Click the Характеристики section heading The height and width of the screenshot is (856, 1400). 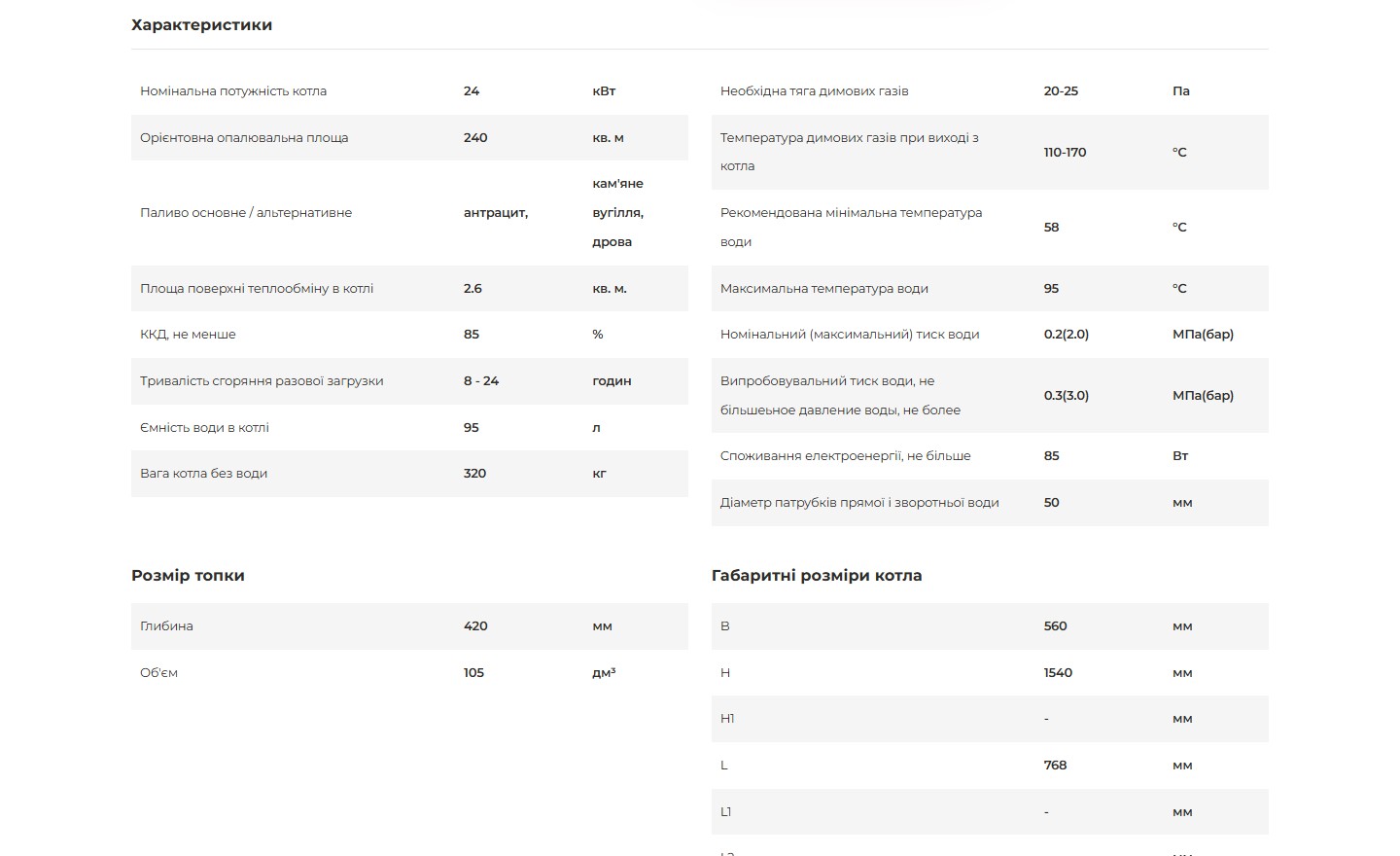pos(201,25)
